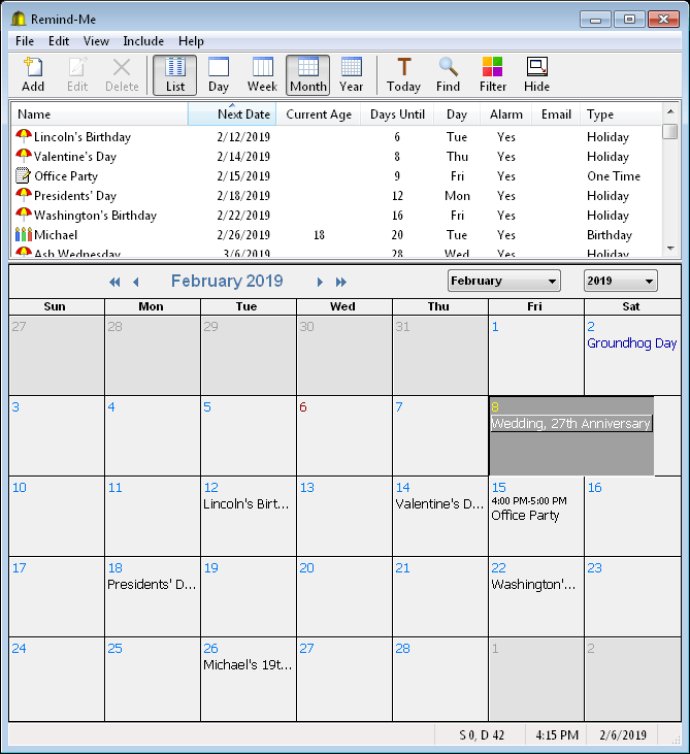
Task: Click the Edit toolbar icon
Action: 77,75
